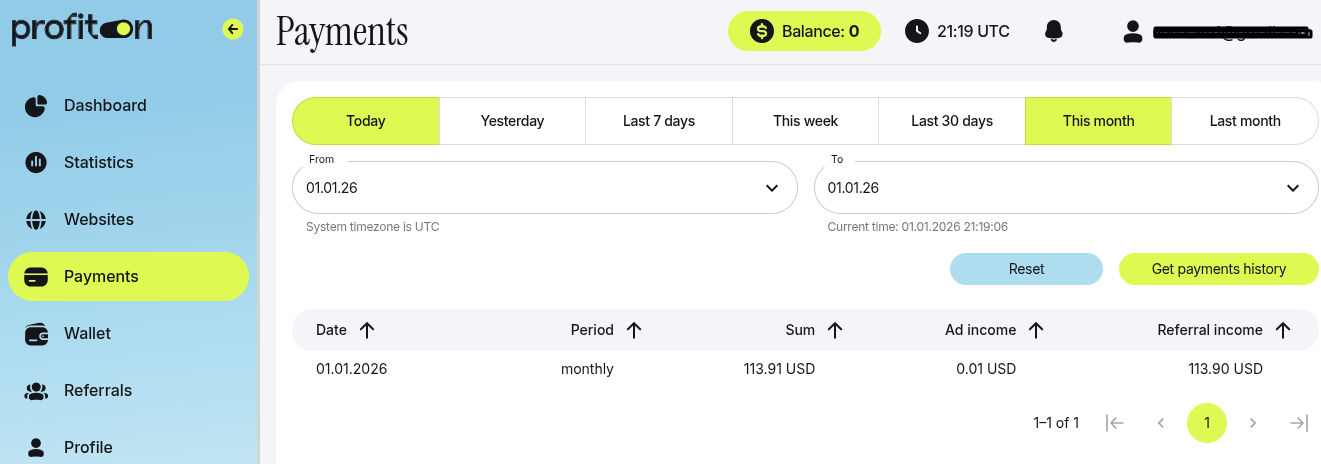Collapse sidebar with the arrow icon
1321x464 pixels.
[233, 30]
